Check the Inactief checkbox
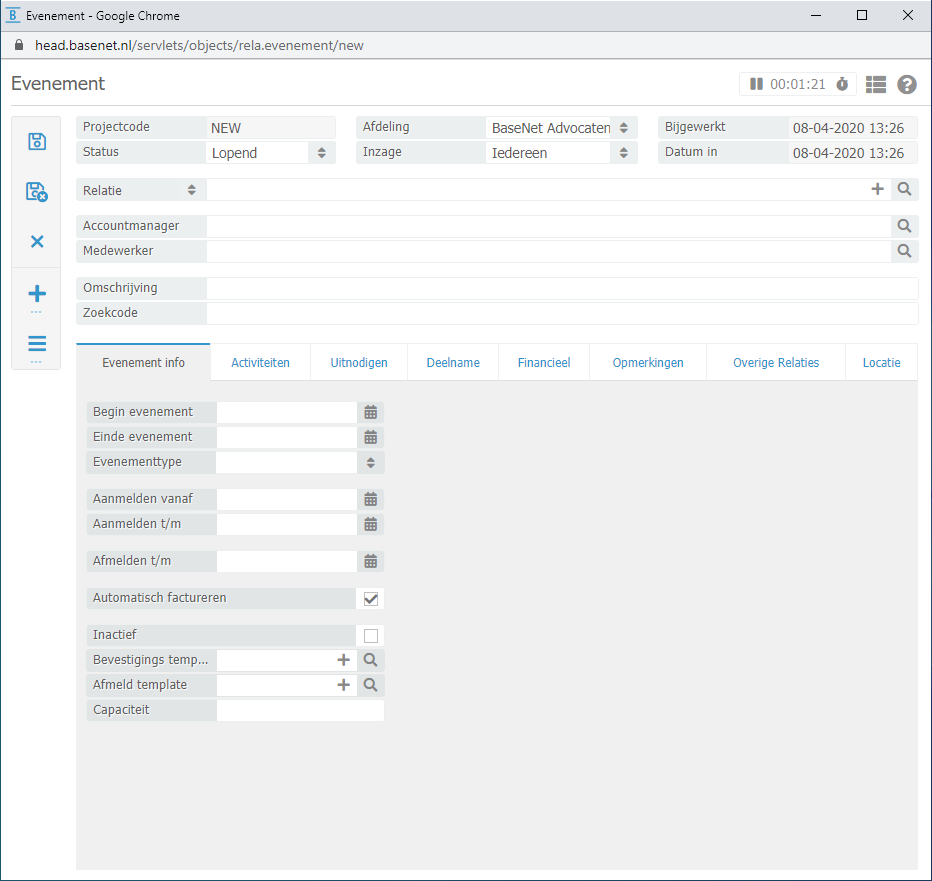 (x=371, y=635)
